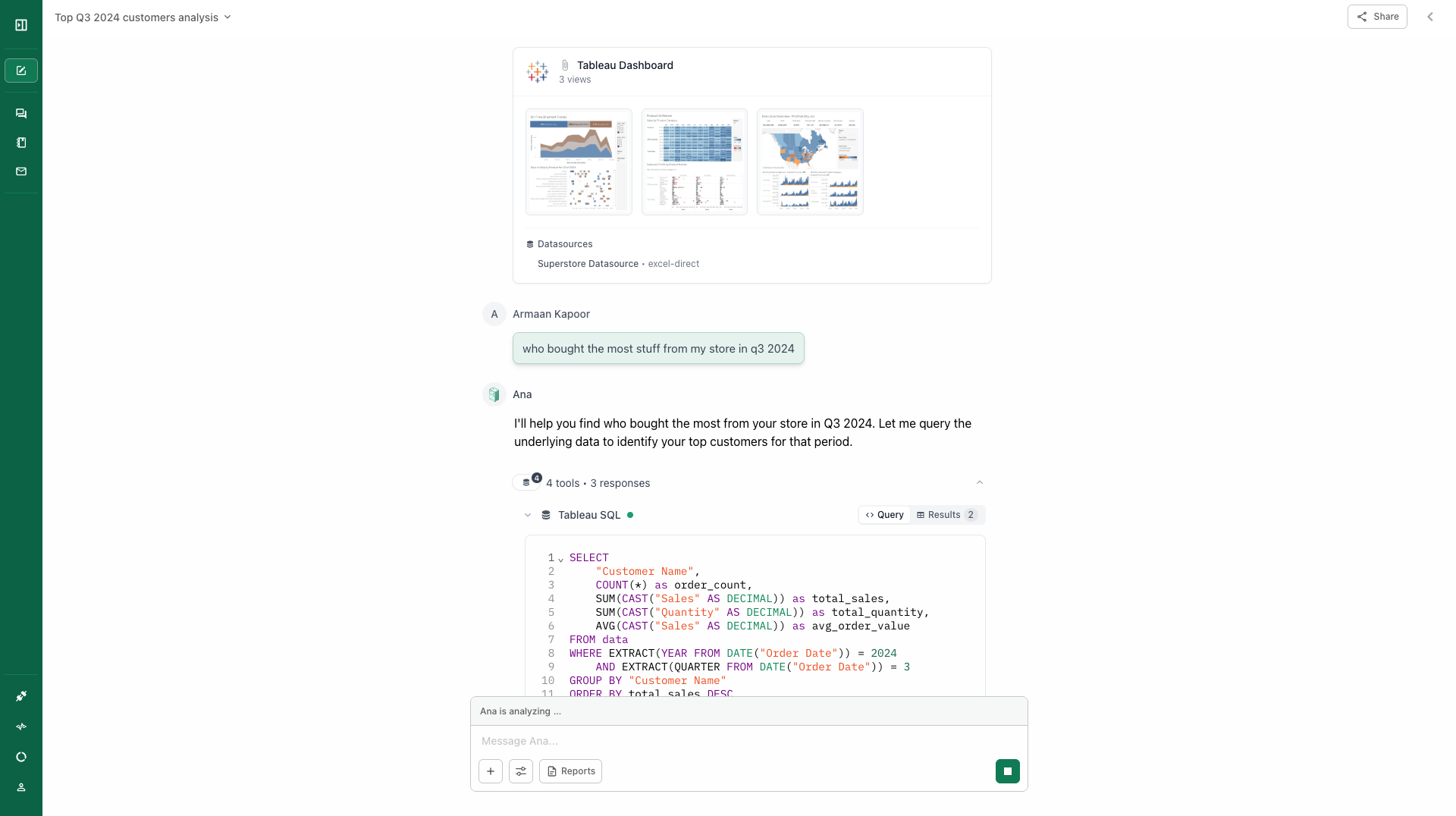The height and width of the screenshot is (816, 1456).
Task: Collapse the 4 tools responses section
Action: (x=979, y=482)
